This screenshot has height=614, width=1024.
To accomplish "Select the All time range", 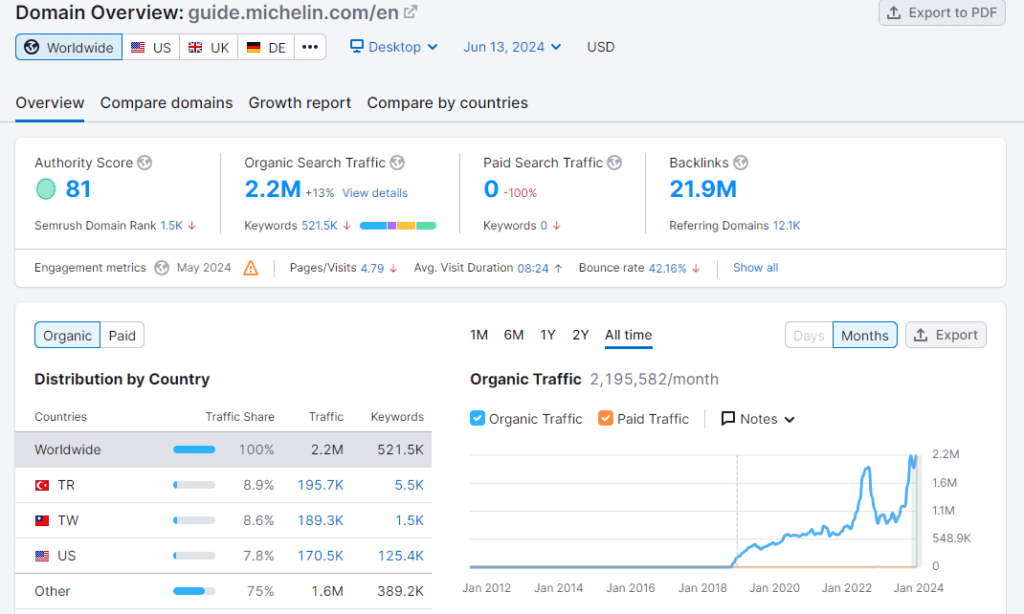I will pyautogui.click(x=628, y=335).
